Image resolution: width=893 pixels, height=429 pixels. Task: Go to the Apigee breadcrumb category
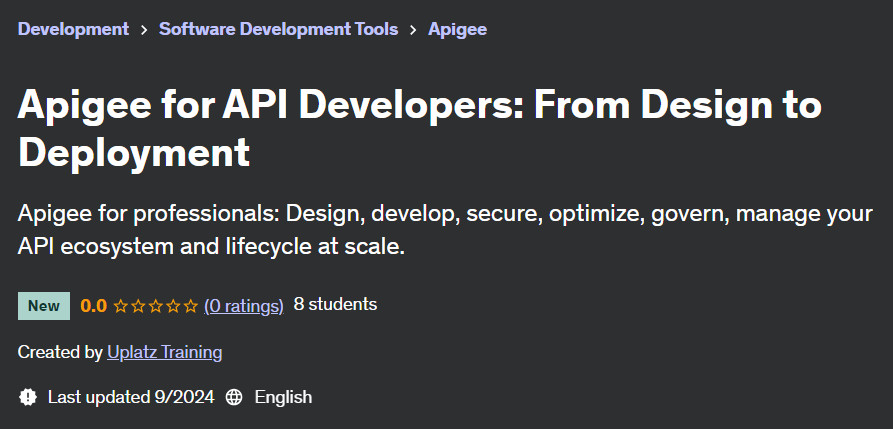pos(457,29)
